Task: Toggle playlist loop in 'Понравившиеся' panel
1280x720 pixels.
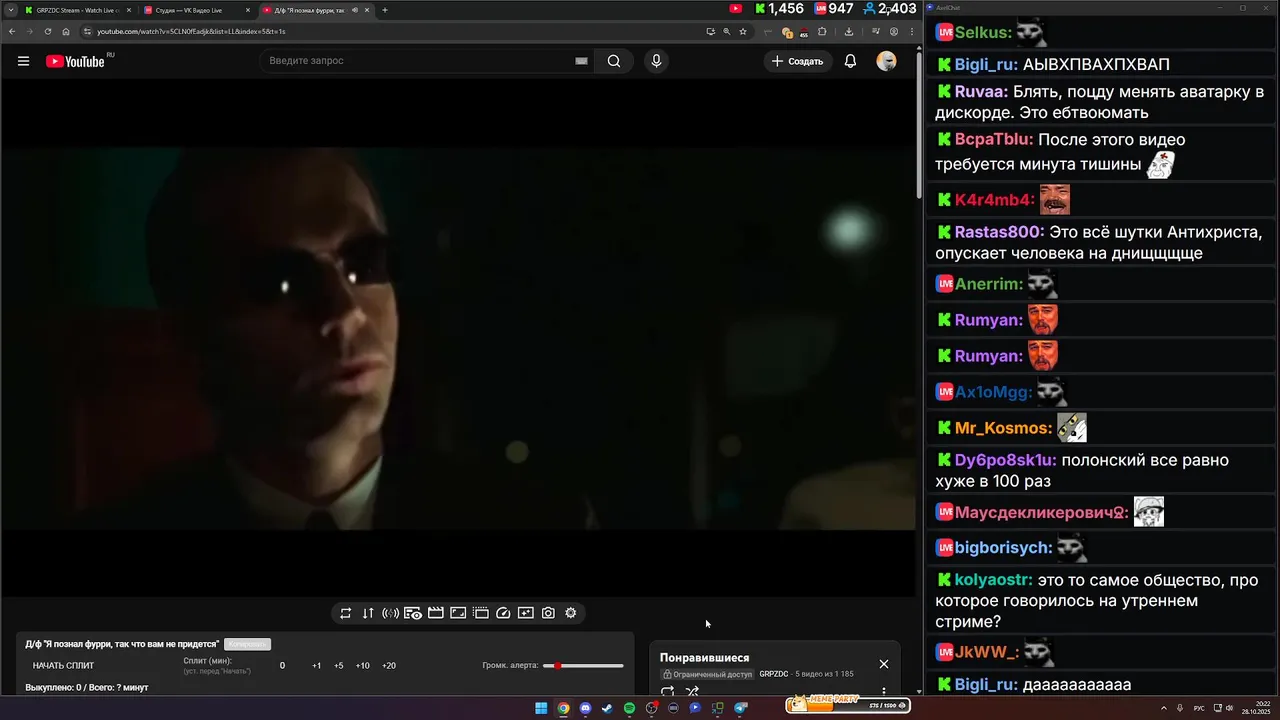Action: 668,691
